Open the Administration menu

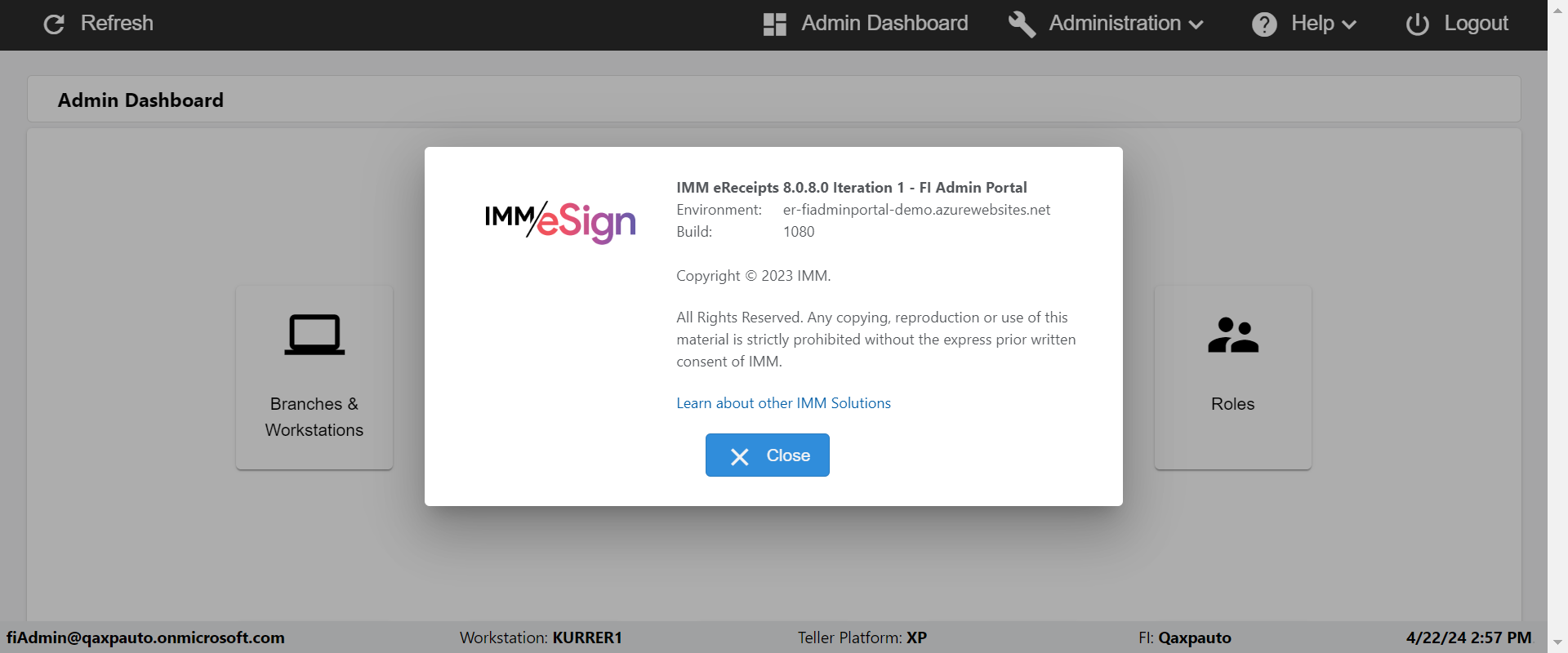click(1115, 24)
